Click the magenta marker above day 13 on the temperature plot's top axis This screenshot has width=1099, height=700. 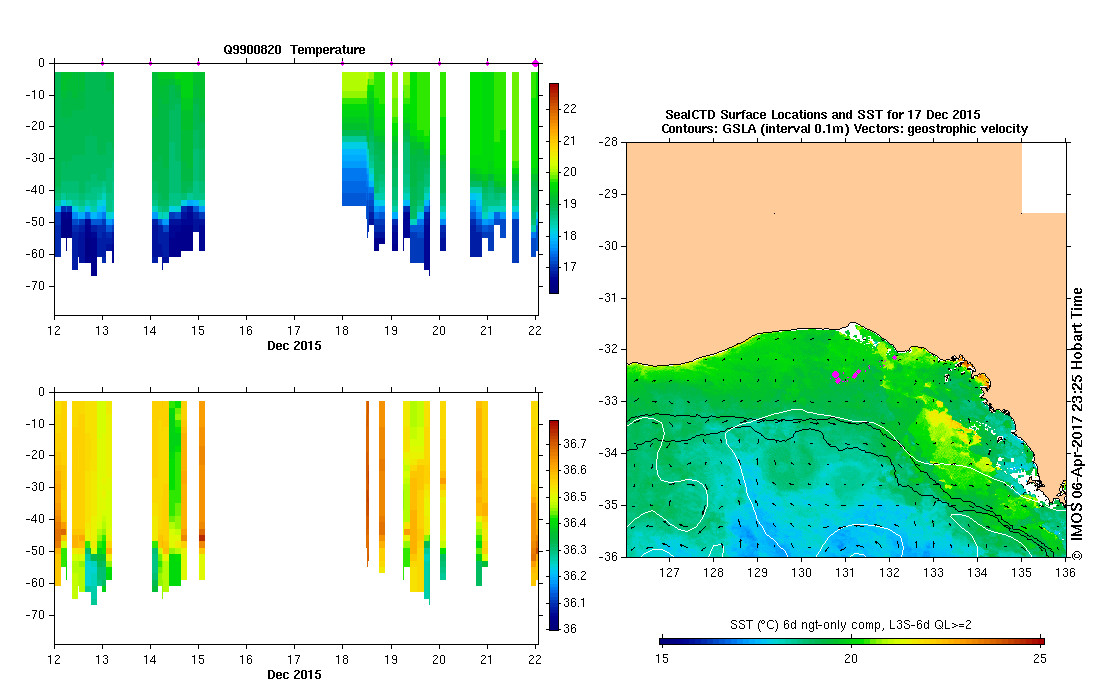tap(102, 63)
